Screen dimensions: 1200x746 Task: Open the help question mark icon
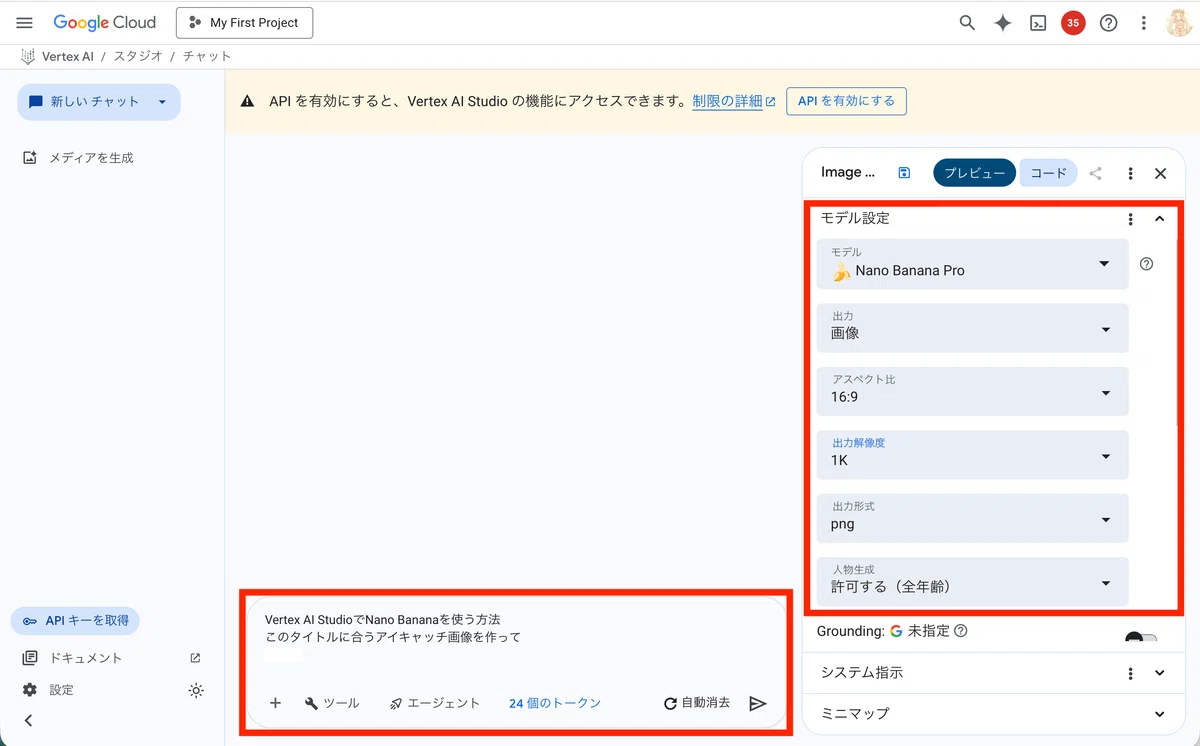[x=1108, y=23]
